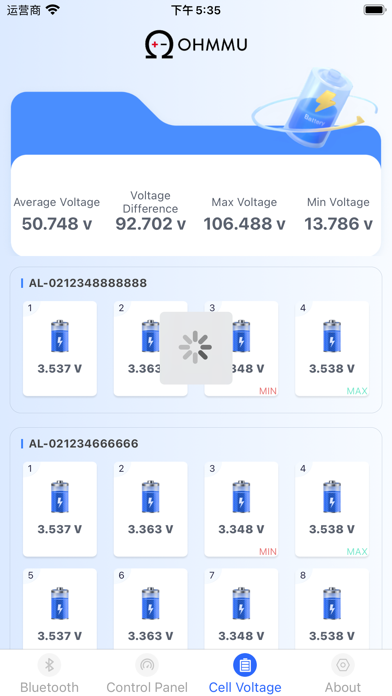
Task: Tap 3.537 V reading of cell 1, pack AL-021234666666
Action: pos(60,529)
